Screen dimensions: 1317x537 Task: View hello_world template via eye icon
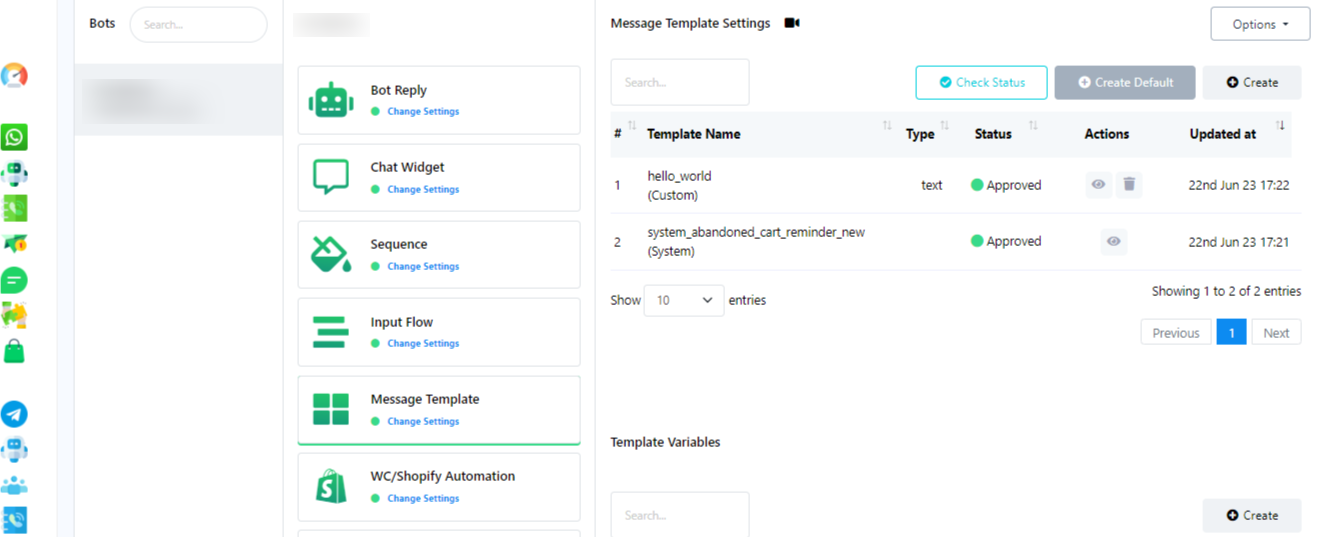[1098, 184]
